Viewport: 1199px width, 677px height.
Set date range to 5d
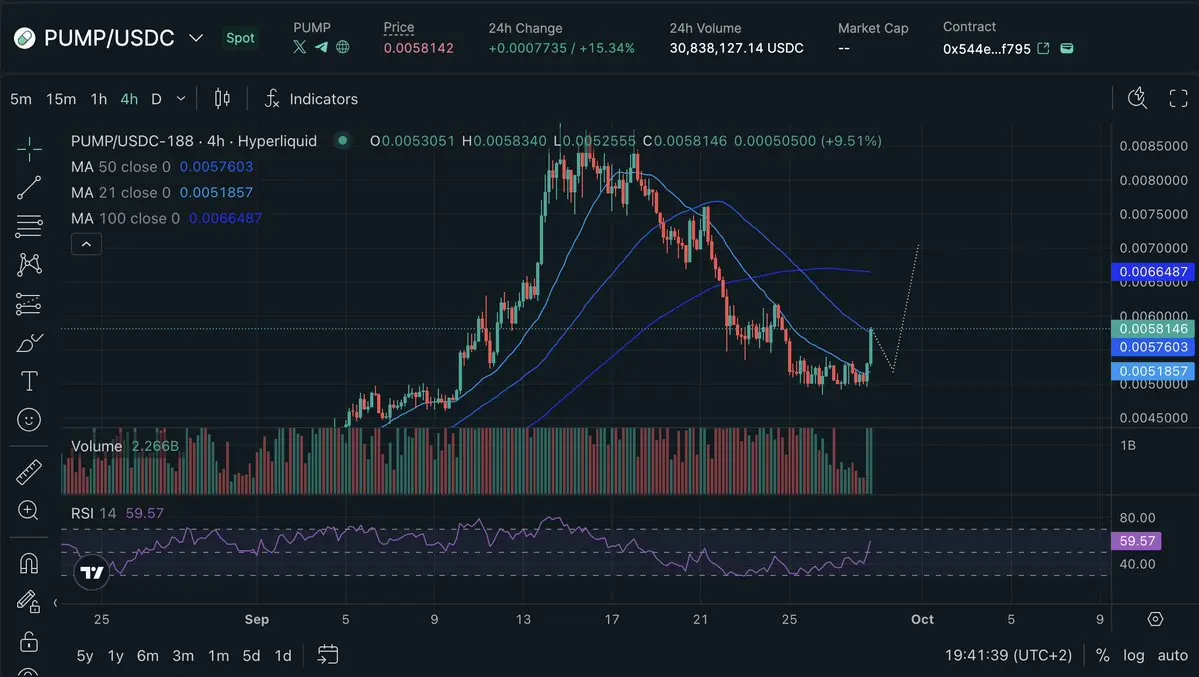(252, 656)
